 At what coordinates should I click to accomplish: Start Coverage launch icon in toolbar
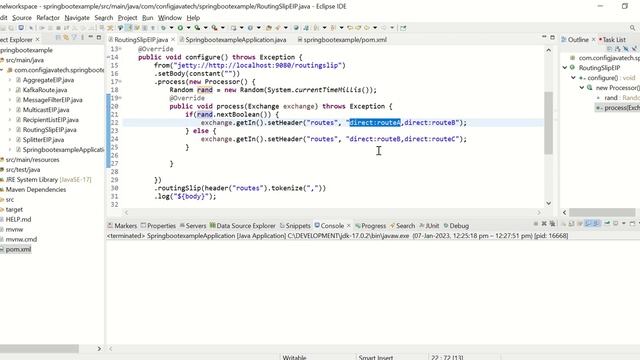[x=197, y=28]
